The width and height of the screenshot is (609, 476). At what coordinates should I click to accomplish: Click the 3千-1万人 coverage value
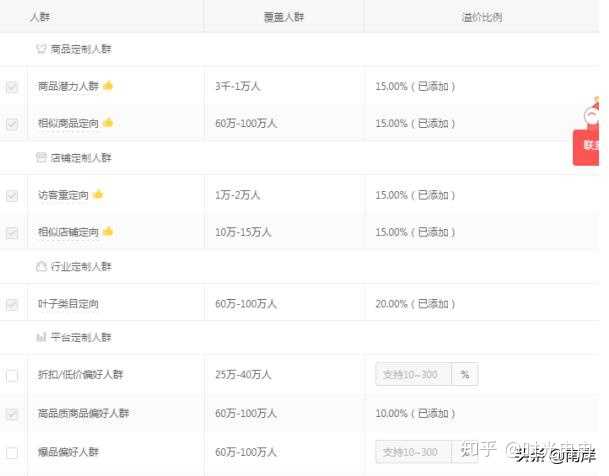point(238,86)
